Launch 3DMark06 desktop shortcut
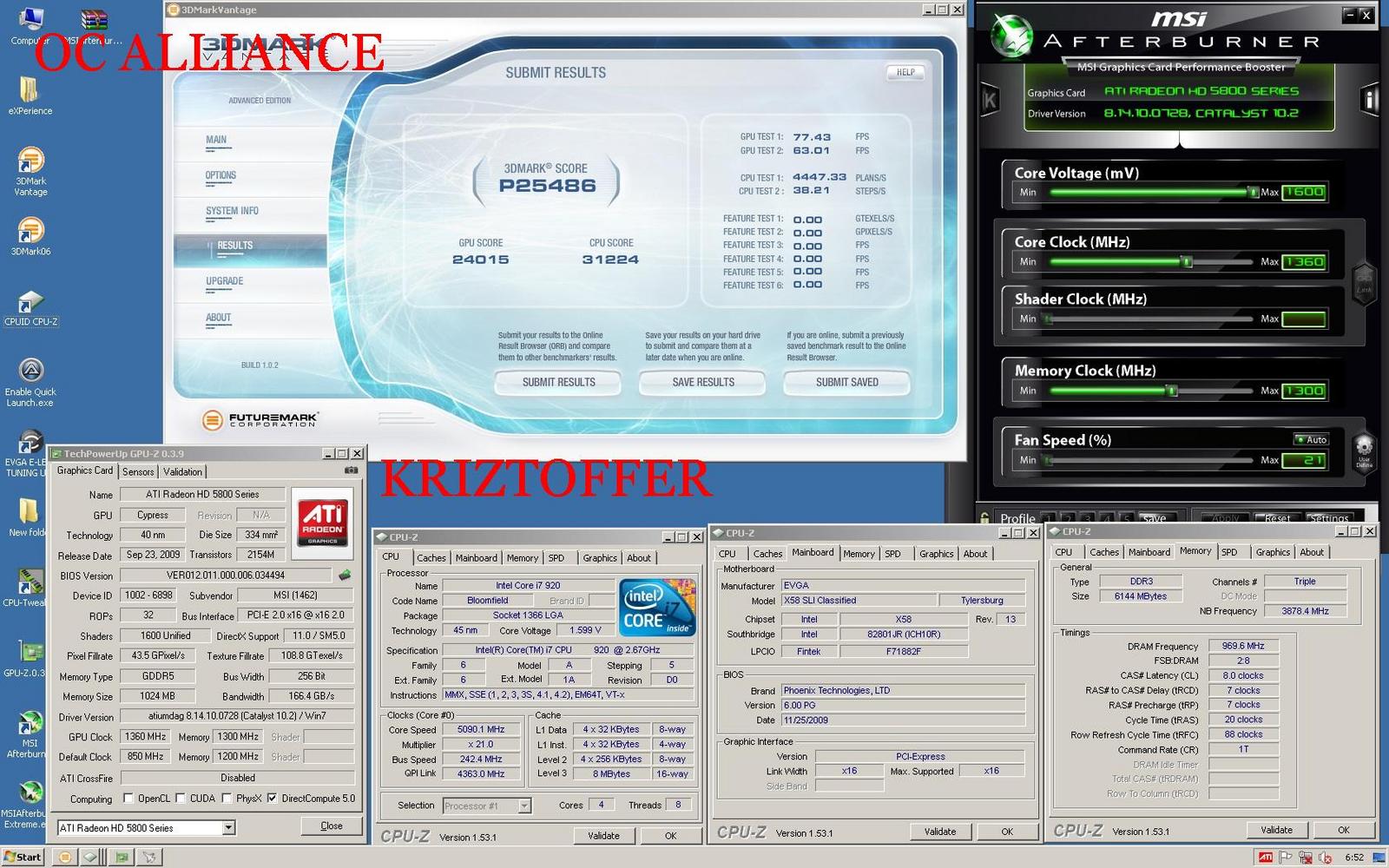Image resolution: width=1389 pixels, height=868 pixels. click(x=30, y=234)
